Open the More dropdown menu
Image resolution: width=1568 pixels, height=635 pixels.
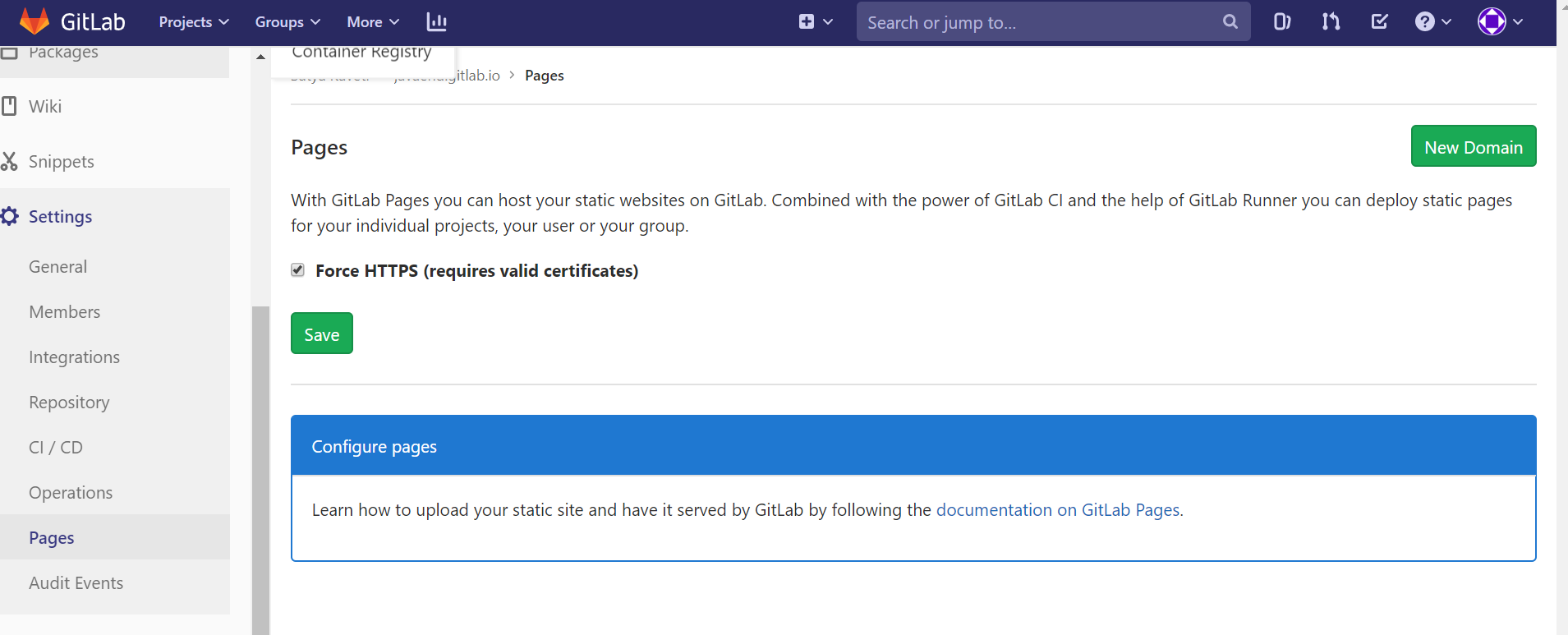[x=372, y=22]
